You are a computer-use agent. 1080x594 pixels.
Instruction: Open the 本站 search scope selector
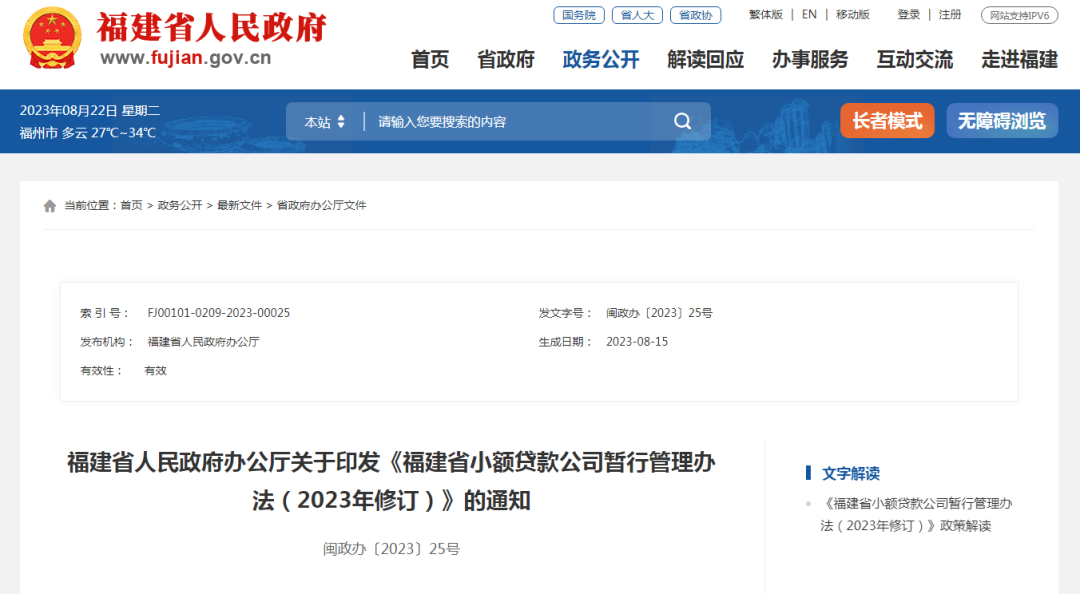pos(323,121)
